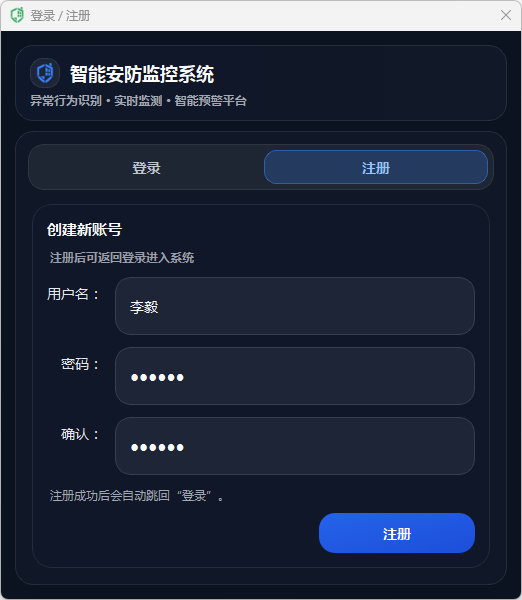Click the 创建新账号 heading
This screenshot has width=522, height=600.
[x=84, y=230]
